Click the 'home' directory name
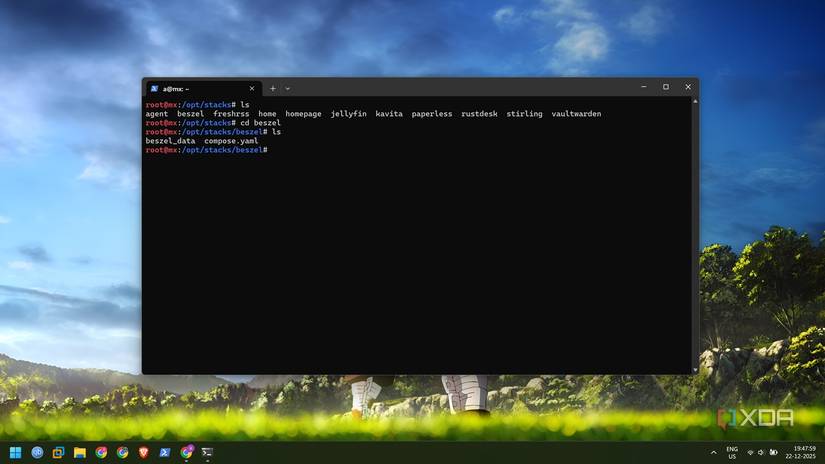825x464 pixels. (x=267, y=114)
